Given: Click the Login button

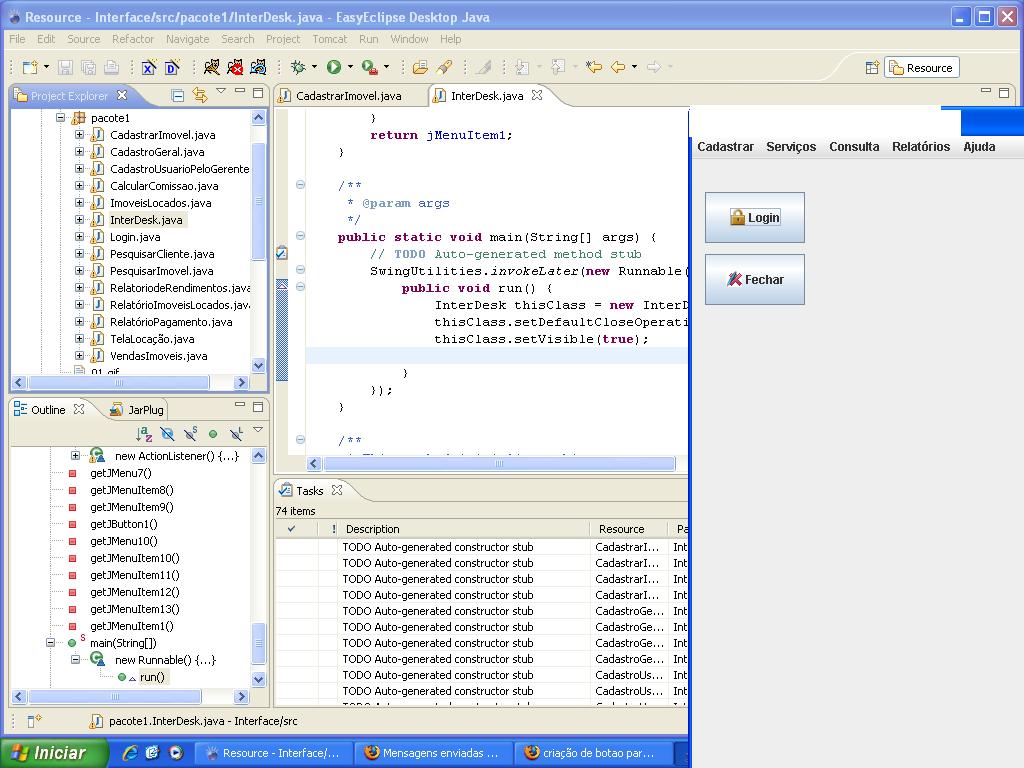Looking at the screenshot, I should (755, 217).
